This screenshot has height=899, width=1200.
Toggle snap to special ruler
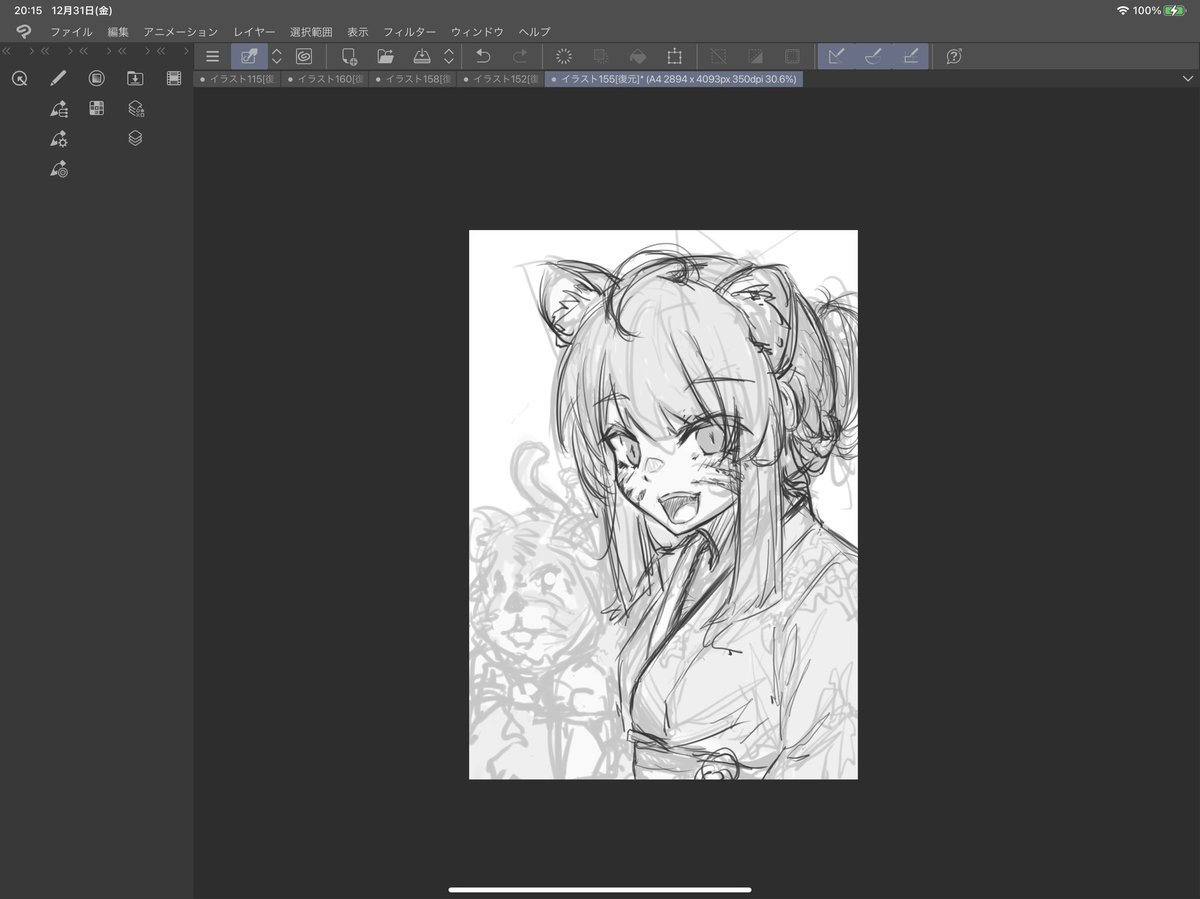click(x=872, y=56)
